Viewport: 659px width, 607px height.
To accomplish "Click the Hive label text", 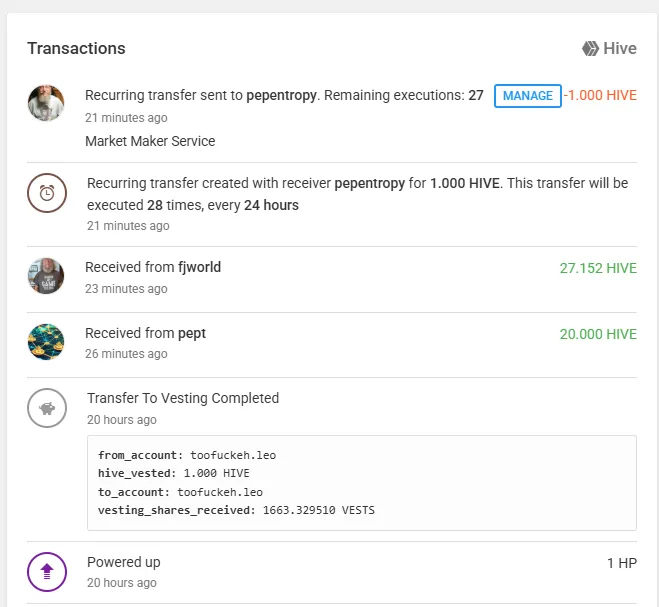I will point(620,48).
